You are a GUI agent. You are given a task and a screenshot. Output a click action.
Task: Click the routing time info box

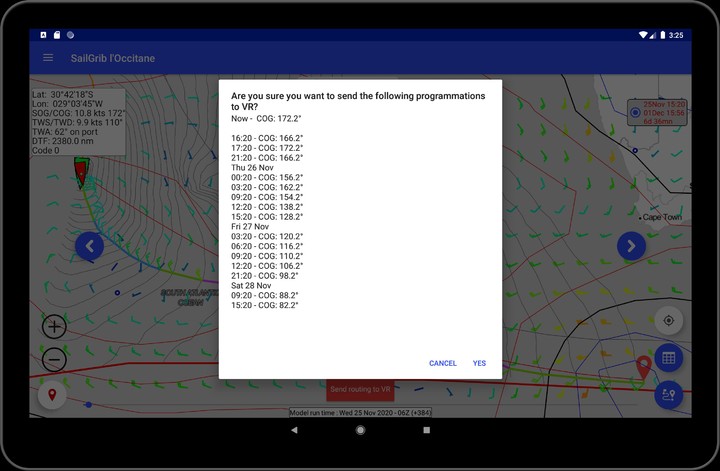tap(657, 112)
